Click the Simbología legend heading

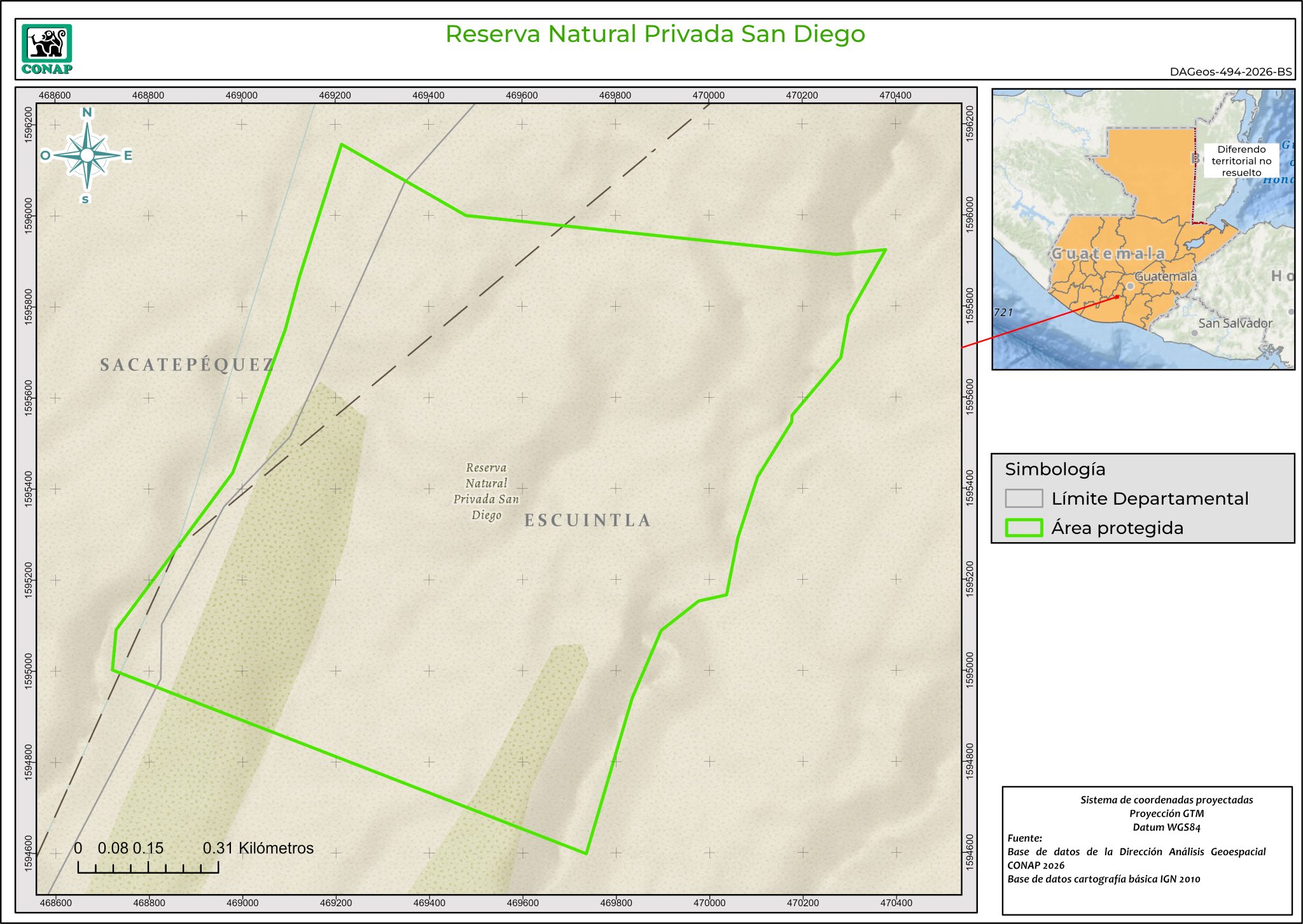(x=1055, y=469)
